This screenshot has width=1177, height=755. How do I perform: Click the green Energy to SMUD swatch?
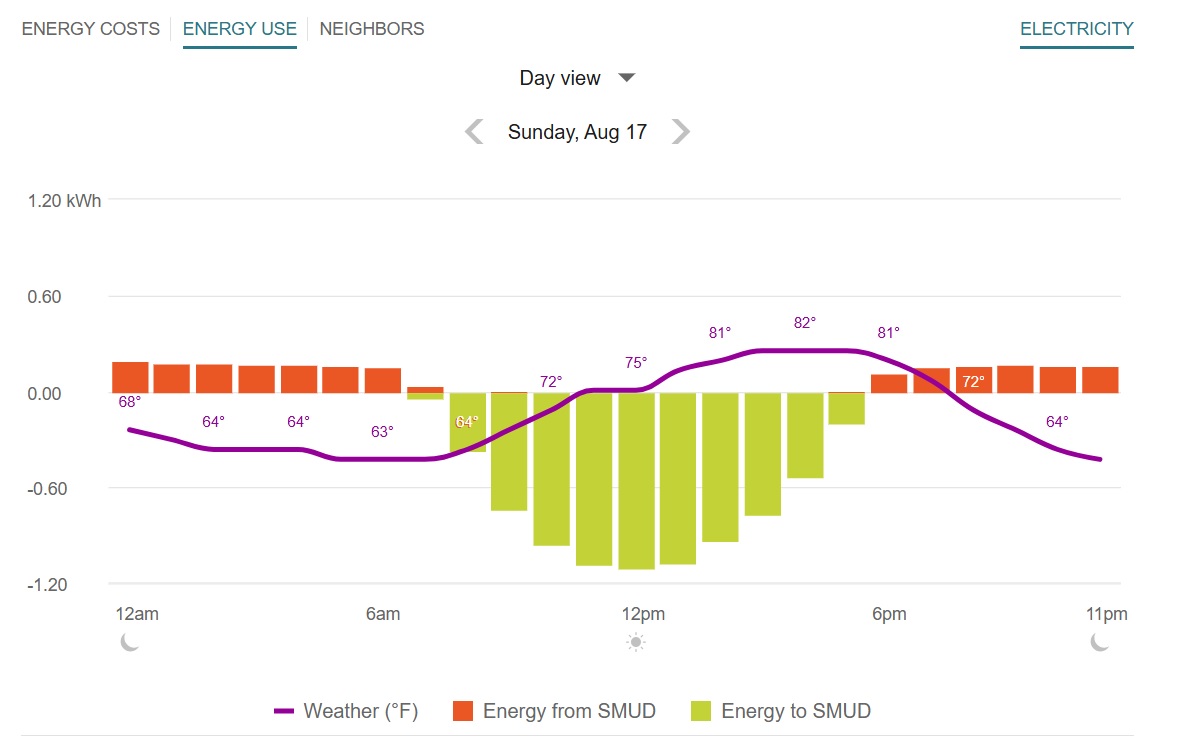coord(700,711)
